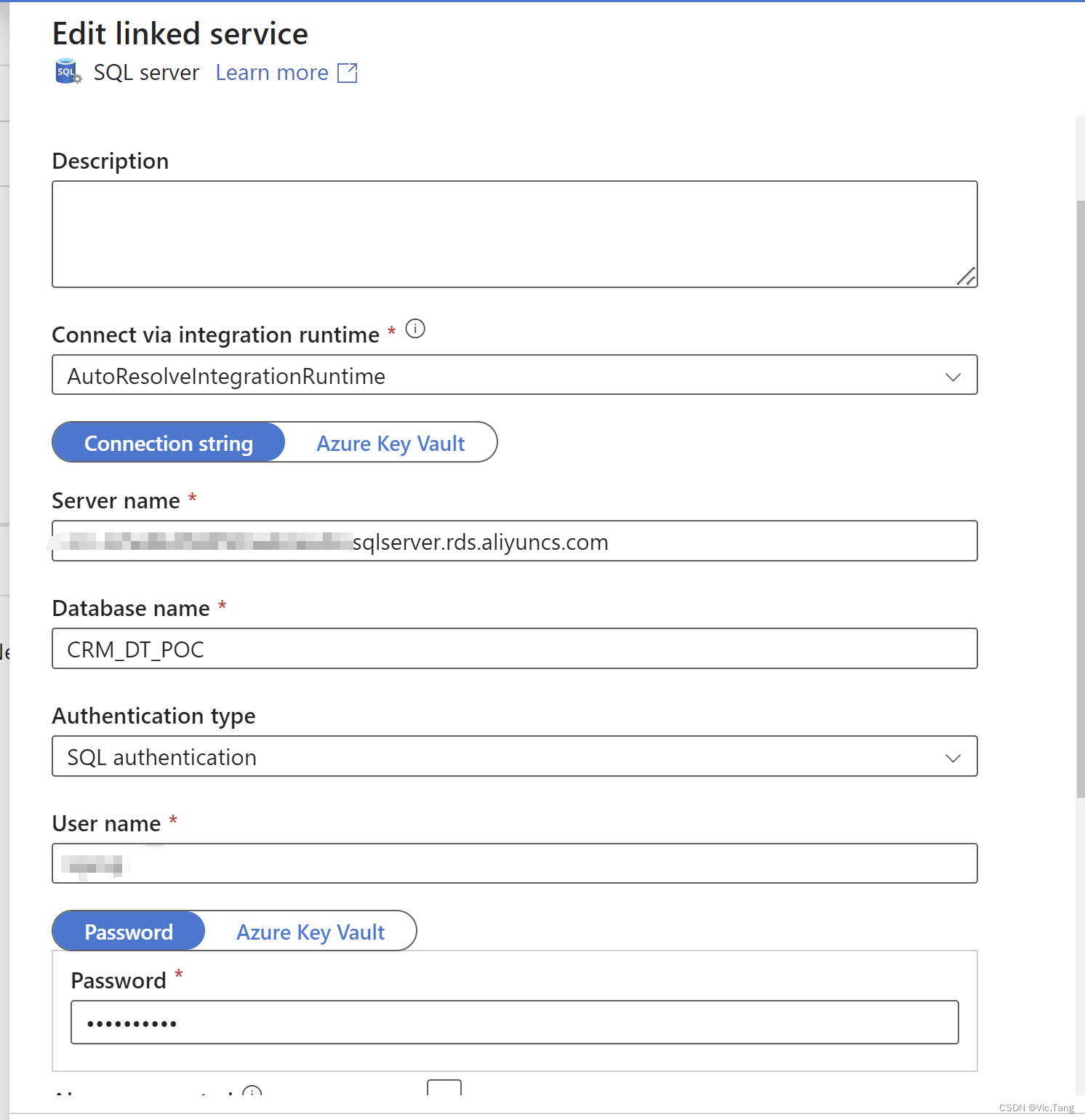Click the masked Password input field
1085x1120 pixels.
(514, 1022)
